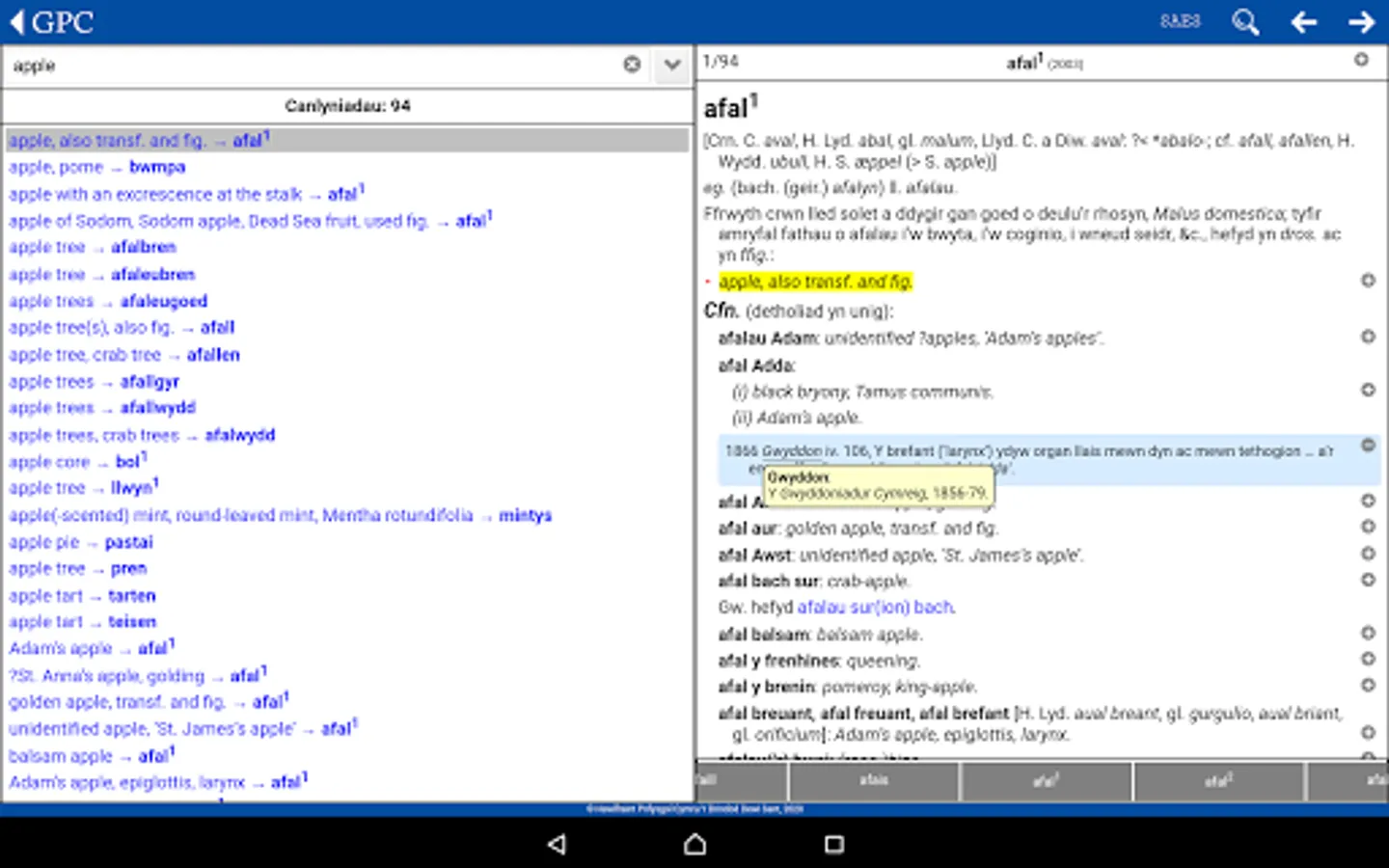The width and height of the screenshot is (1389, 868).
Task: Tap the GPC back arrow in header
Action: click(17, 21)
